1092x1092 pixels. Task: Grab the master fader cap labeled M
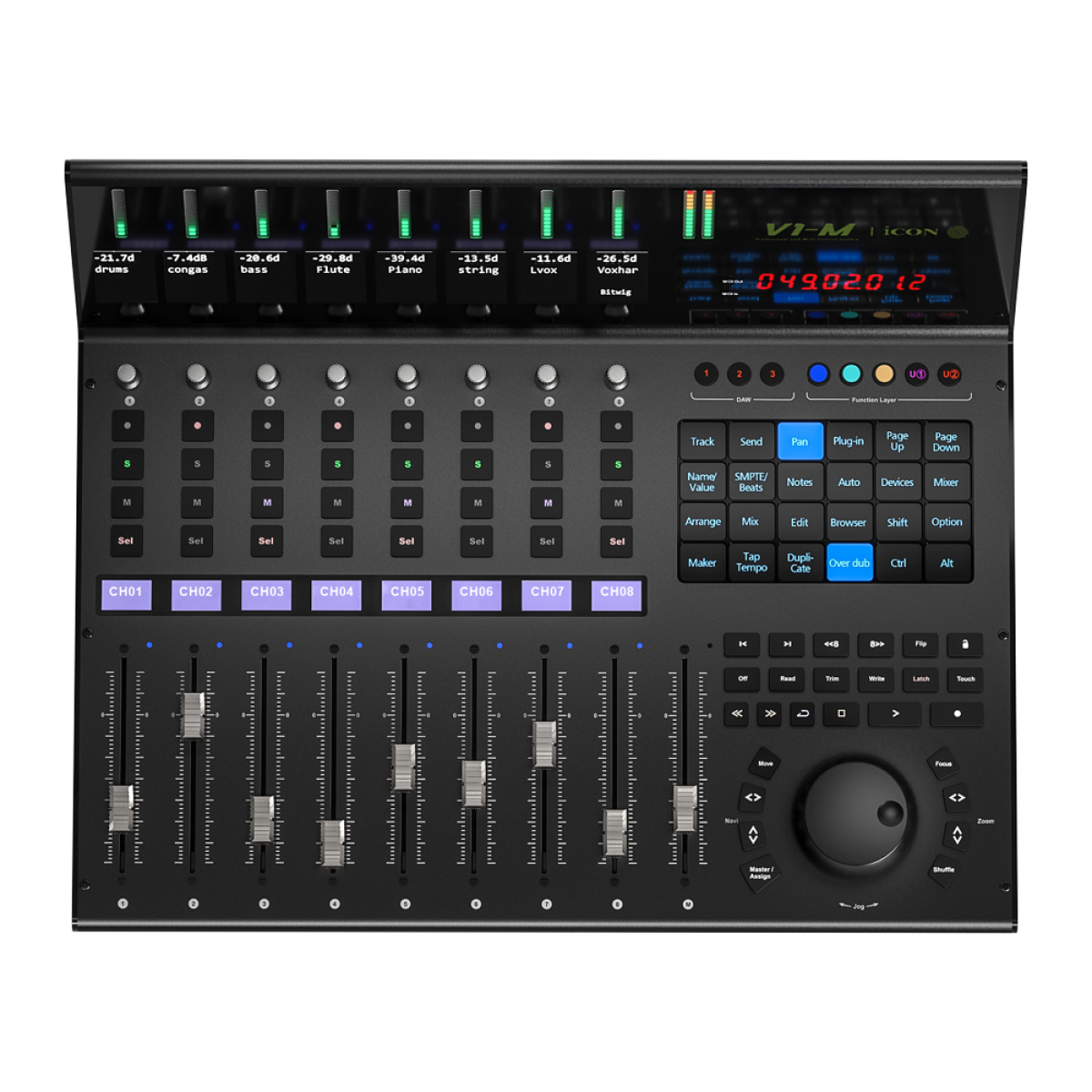pos(684,808)
